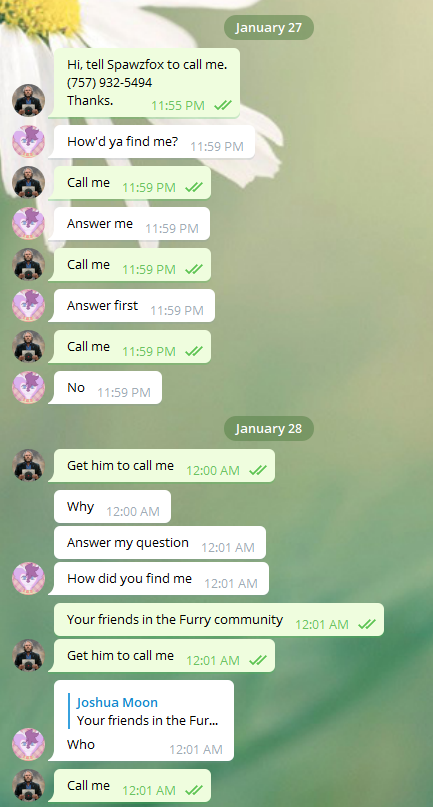Image resolution: width=433 pixels, height=807 pixels.
Task: Click purple avatar beside the "Who" reply
Action: (28, 744)
